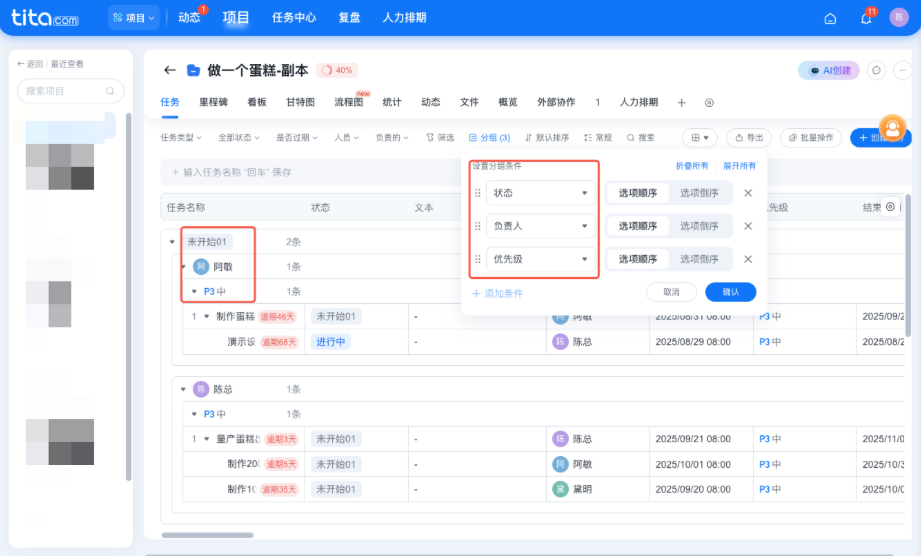This screenshot has width=921, height=556.
Task: Open the 状态 grouping dropdown
Action: coord(541,193)
